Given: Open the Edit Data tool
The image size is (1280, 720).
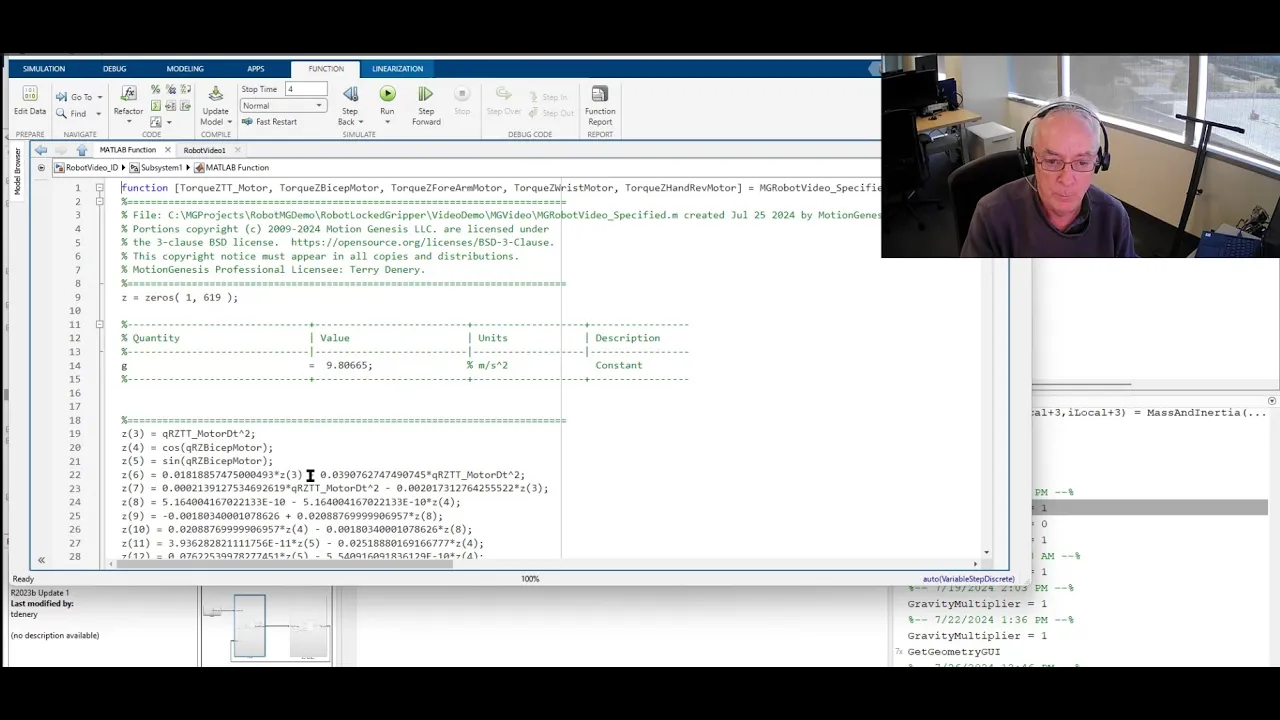Looking at the screenshot, I should point(30,100).
